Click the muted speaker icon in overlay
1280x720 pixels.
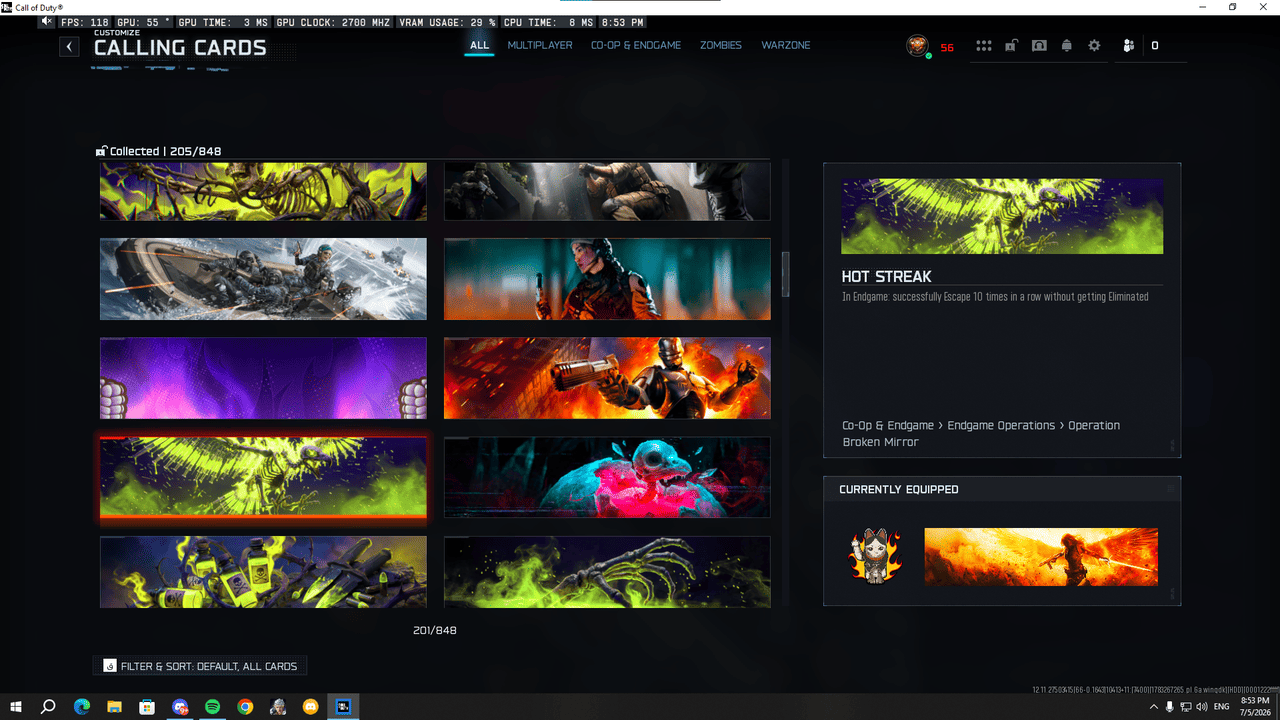pos(47,21)
